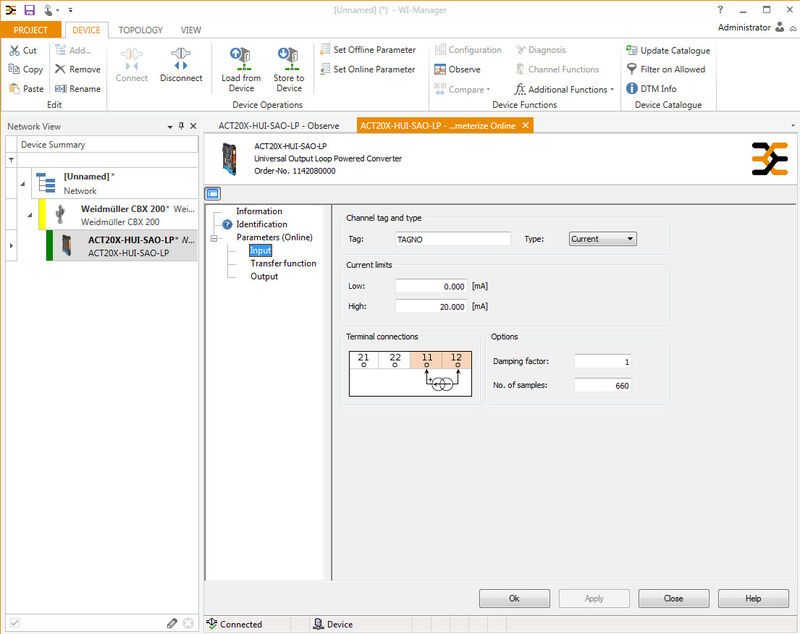Click Filter on Allowed funnel icon

click(632, 70)
